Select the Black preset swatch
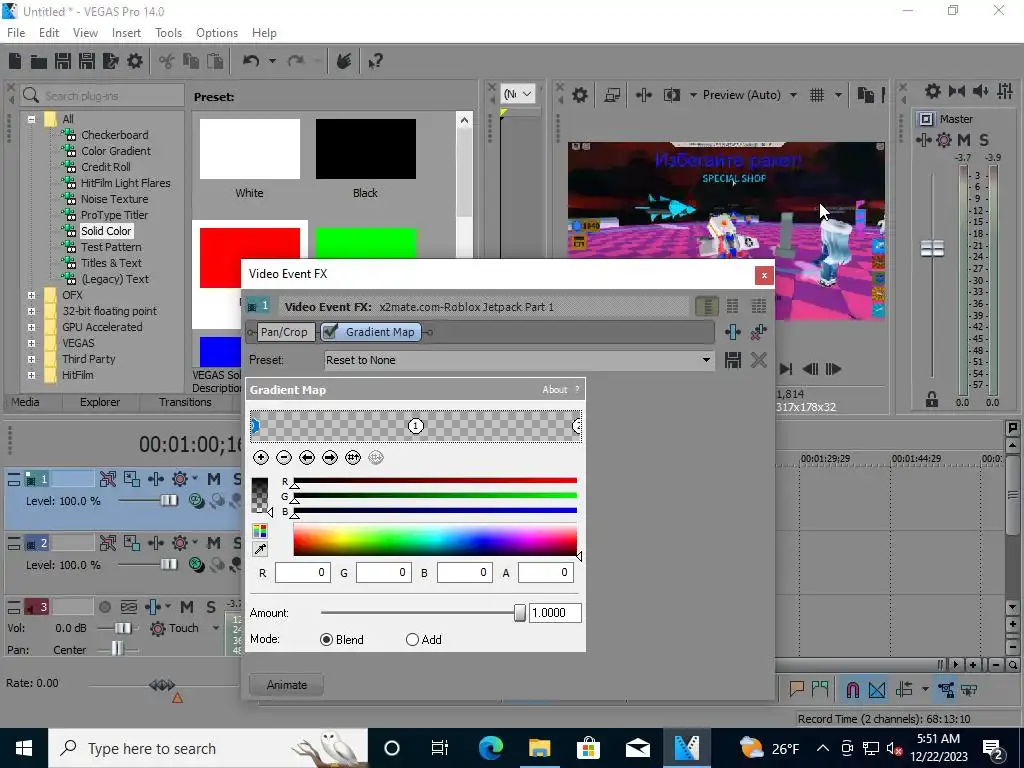The height and width of the screenshot is (768, 1024). coord(366,149)
